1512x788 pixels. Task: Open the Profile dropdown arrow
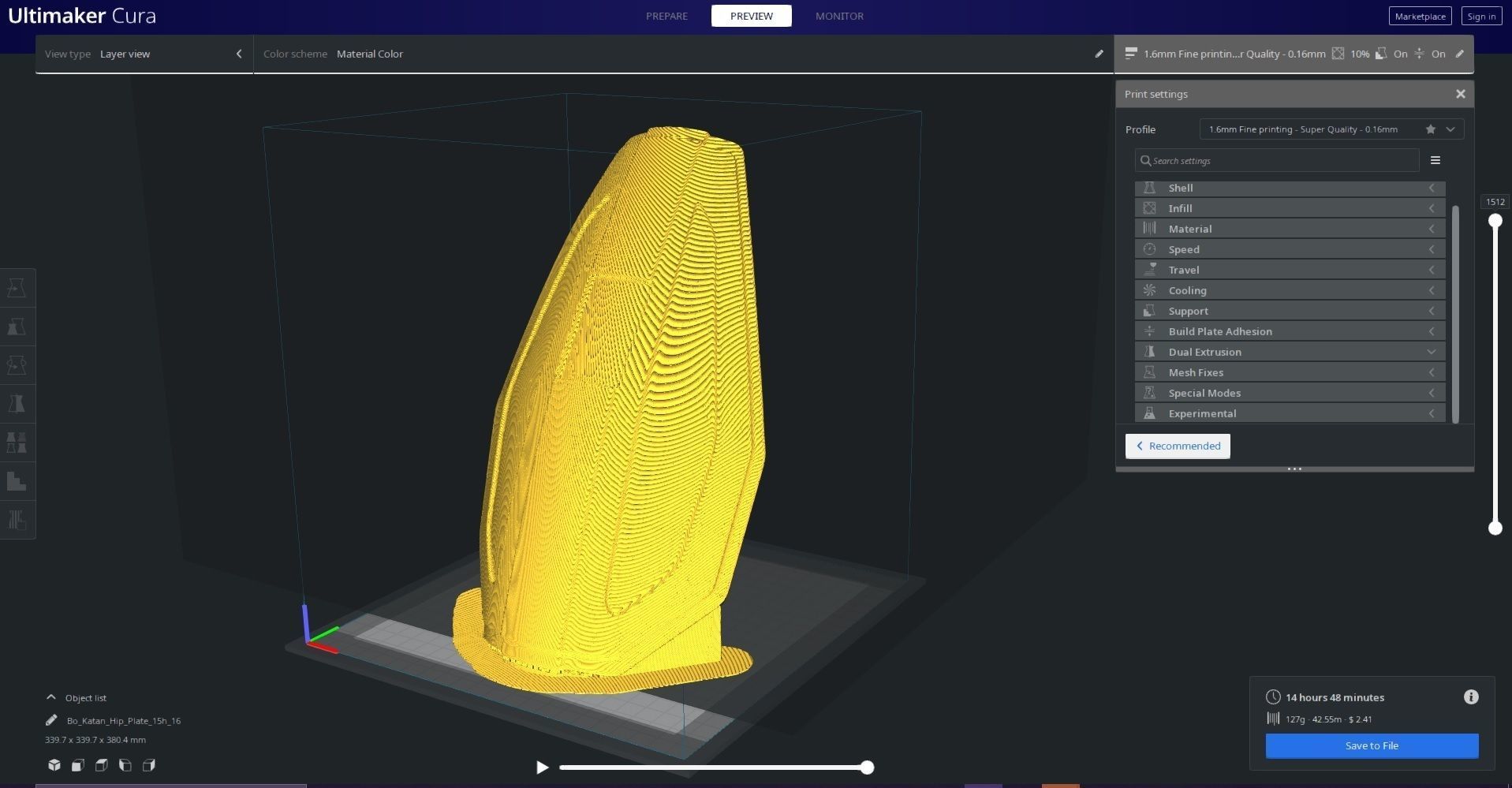point(1450,129)
